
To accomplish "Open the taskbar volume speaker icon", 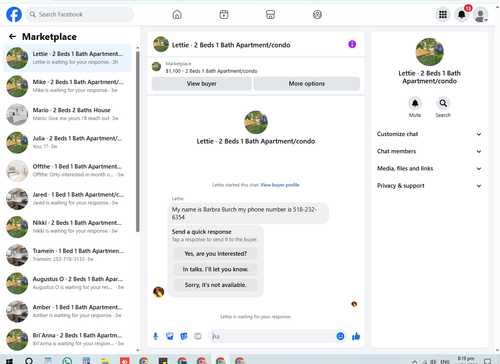I will [433, 361].
